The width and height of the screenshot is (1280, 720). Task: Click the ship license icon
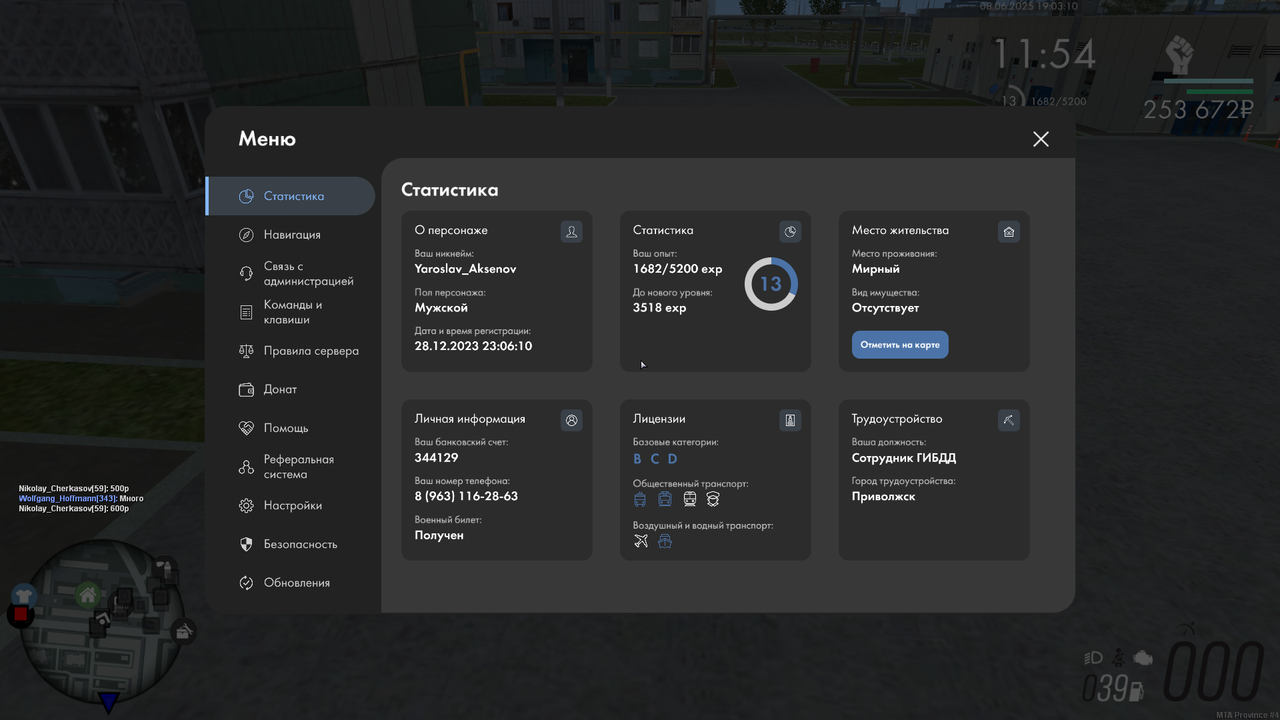pyautogui.click(x=665, y=541)
